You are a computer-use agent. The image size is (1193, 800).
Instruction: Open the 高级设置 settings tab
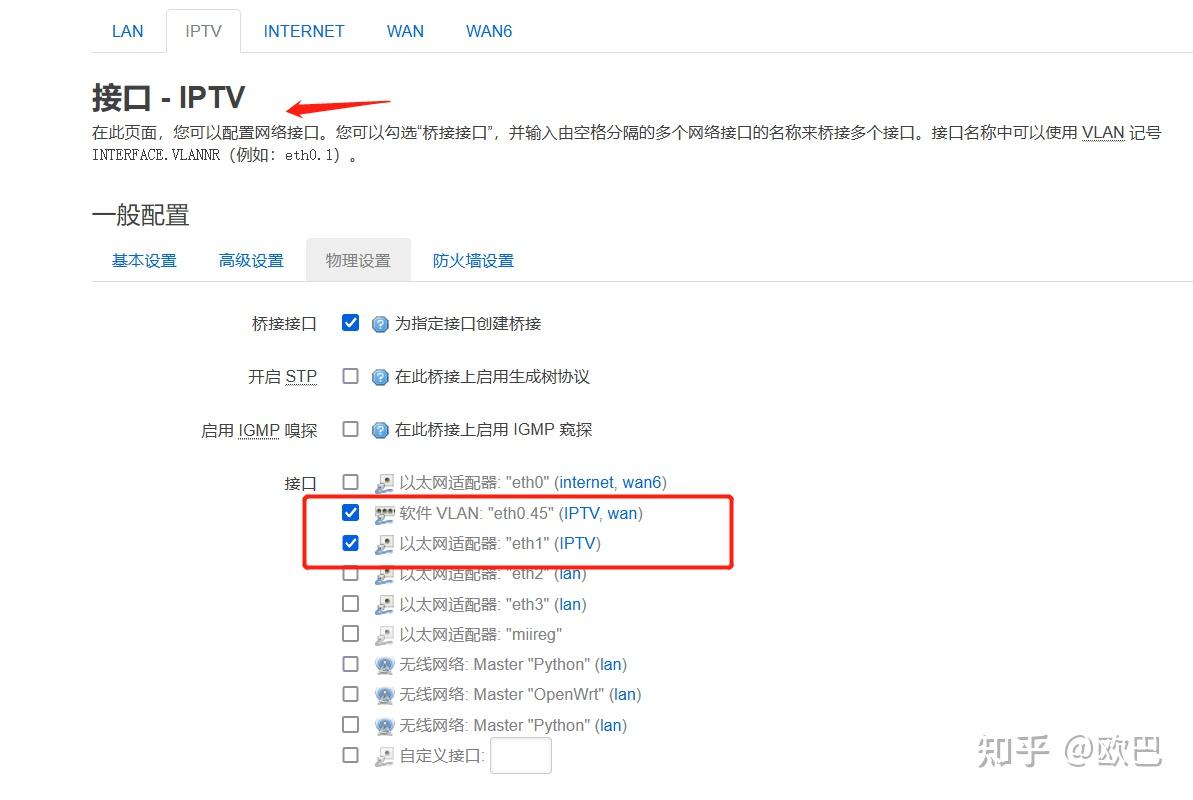250,259
